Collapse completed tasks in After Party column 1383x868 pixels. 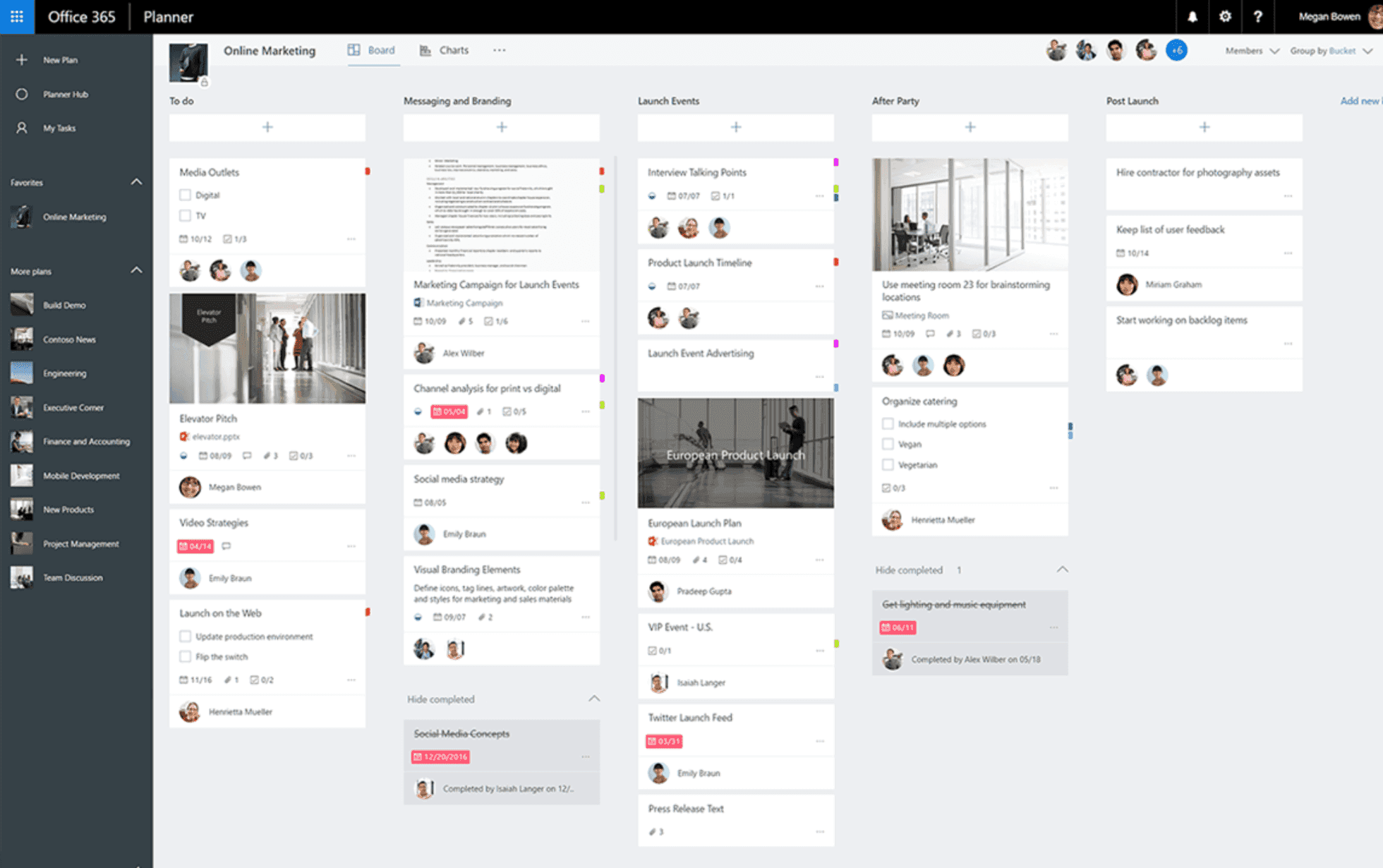[x=1063, y=569]
